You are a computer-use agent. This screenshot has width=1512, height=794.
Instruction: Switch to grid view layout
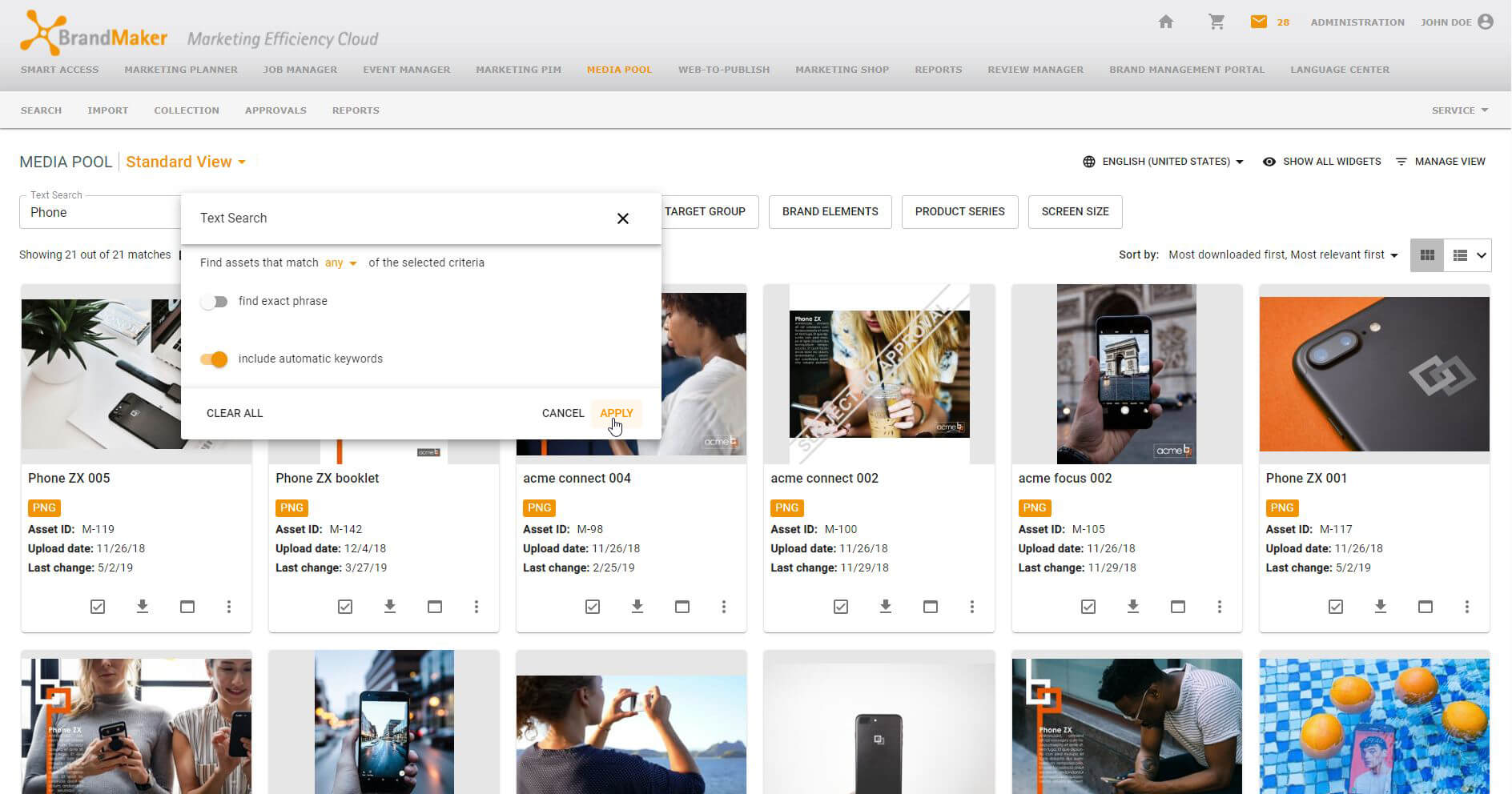1427,255
